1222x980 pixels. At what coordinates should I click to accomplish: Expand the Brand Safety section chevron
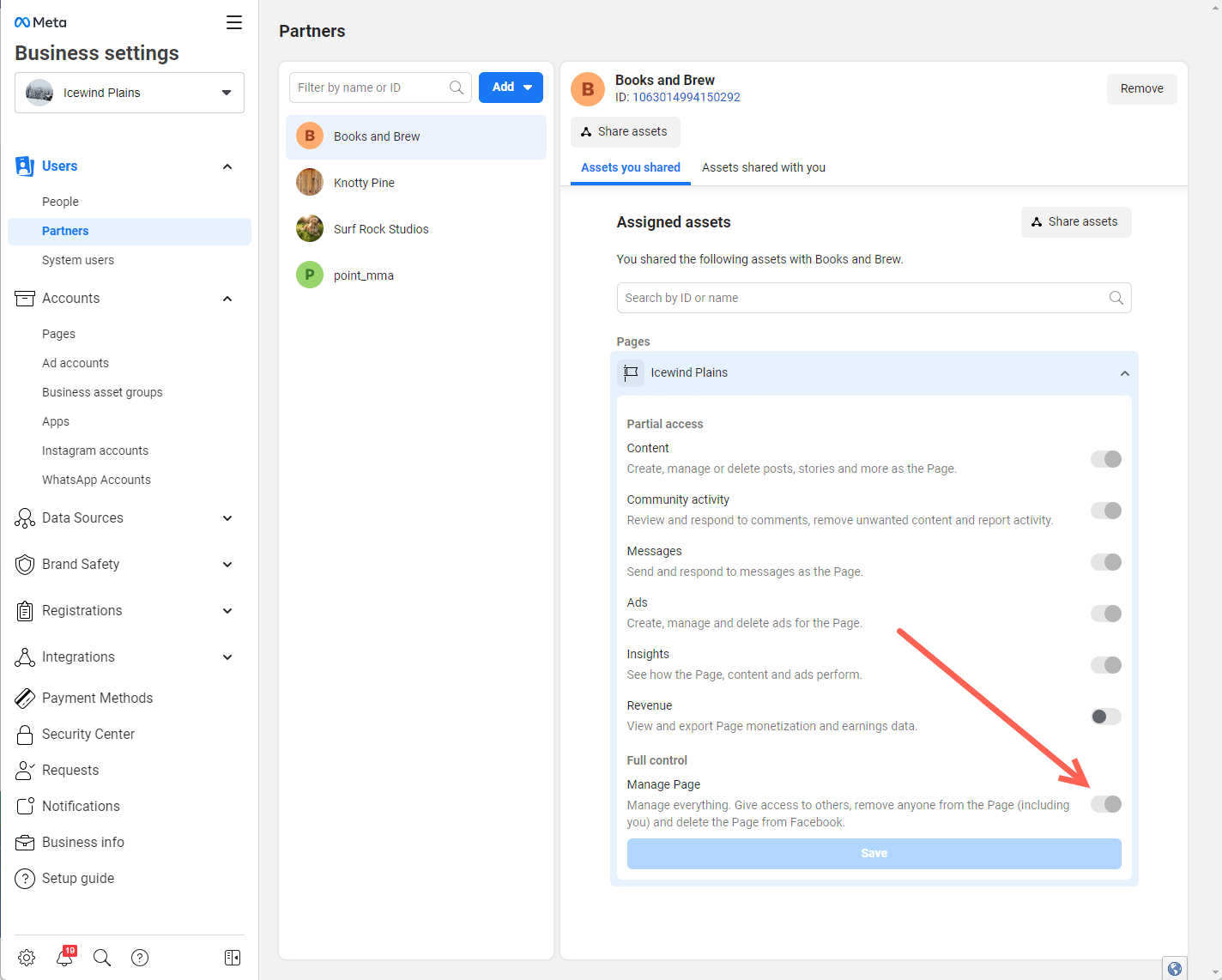tap(227, 565)
